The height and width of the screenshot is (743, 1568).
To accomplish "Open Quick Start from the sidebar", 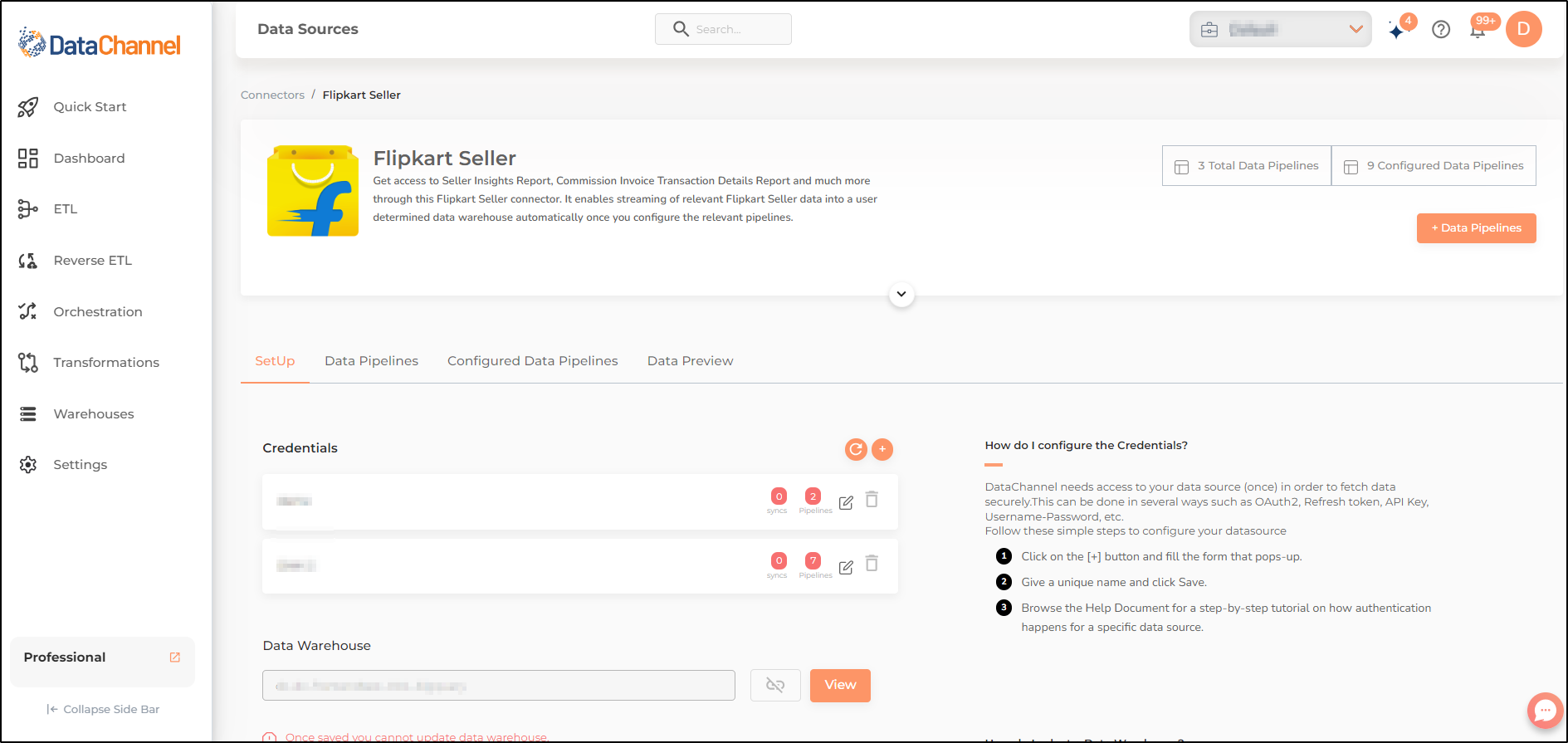I will coord(90,107).
